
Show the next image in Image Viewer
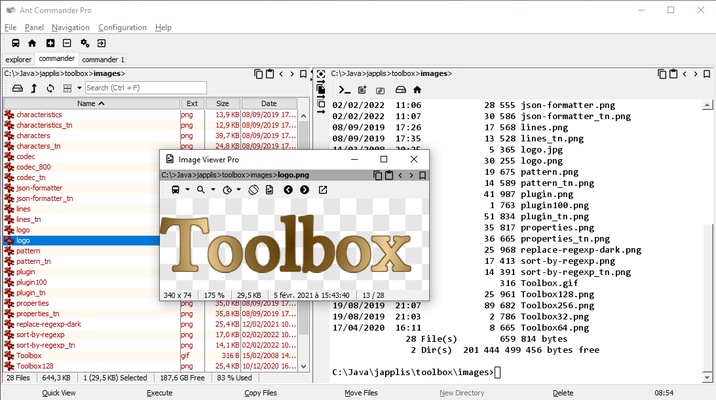point(305,189)
